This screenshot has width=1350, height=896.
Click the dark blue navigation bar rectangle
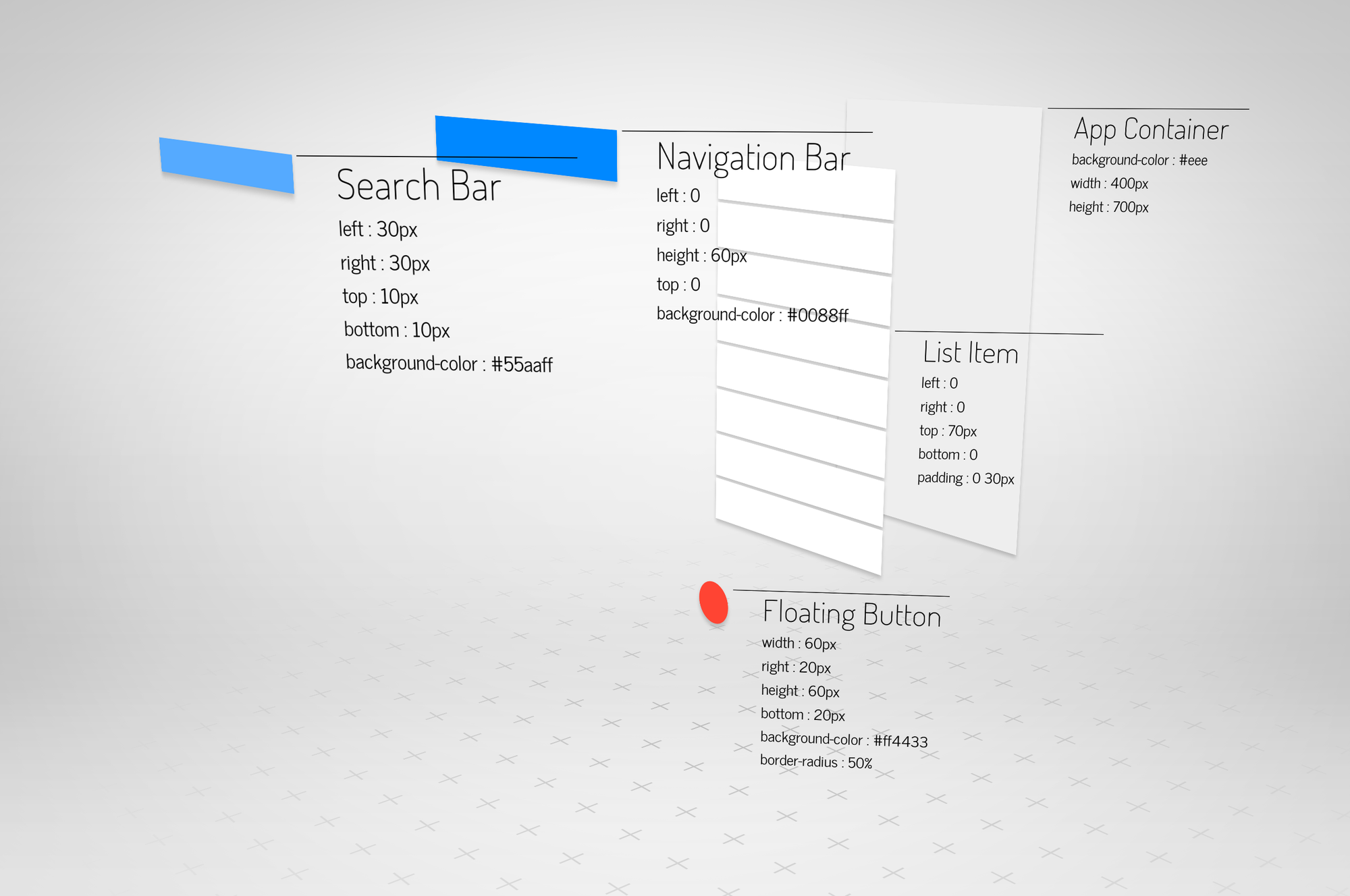point(526,142)
